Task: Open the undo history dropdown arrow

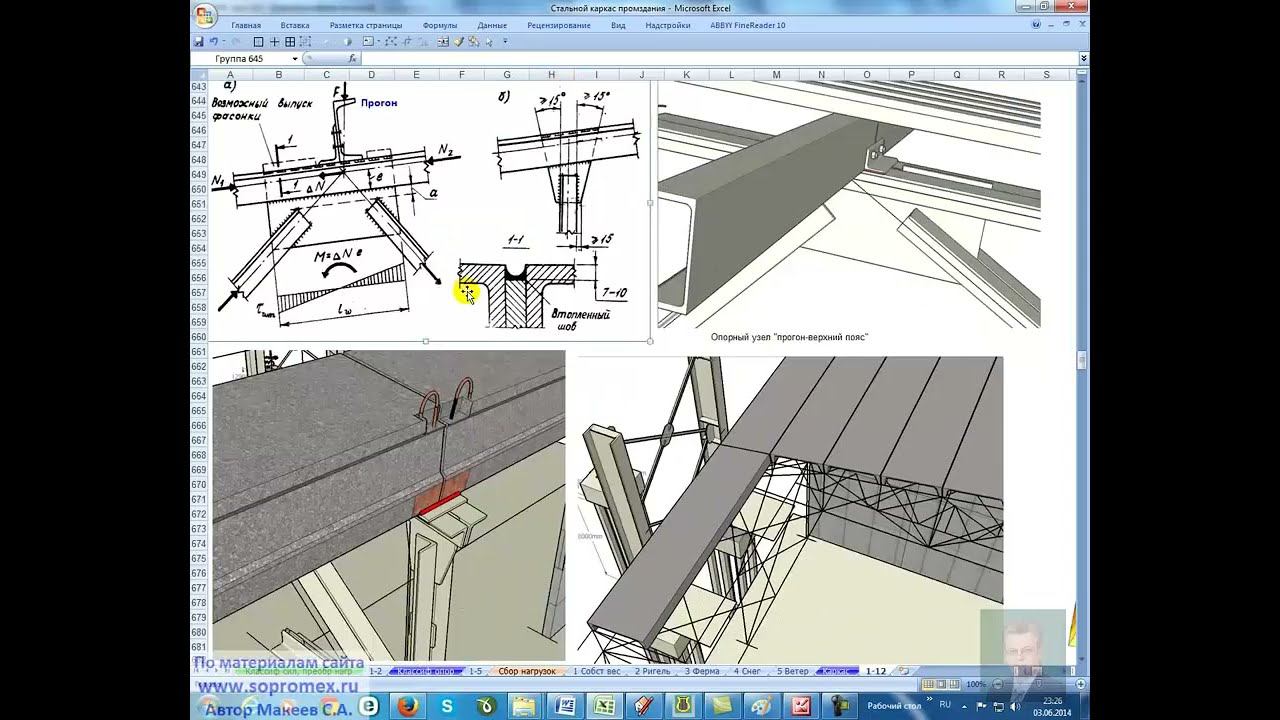Action: coord(223,42)
